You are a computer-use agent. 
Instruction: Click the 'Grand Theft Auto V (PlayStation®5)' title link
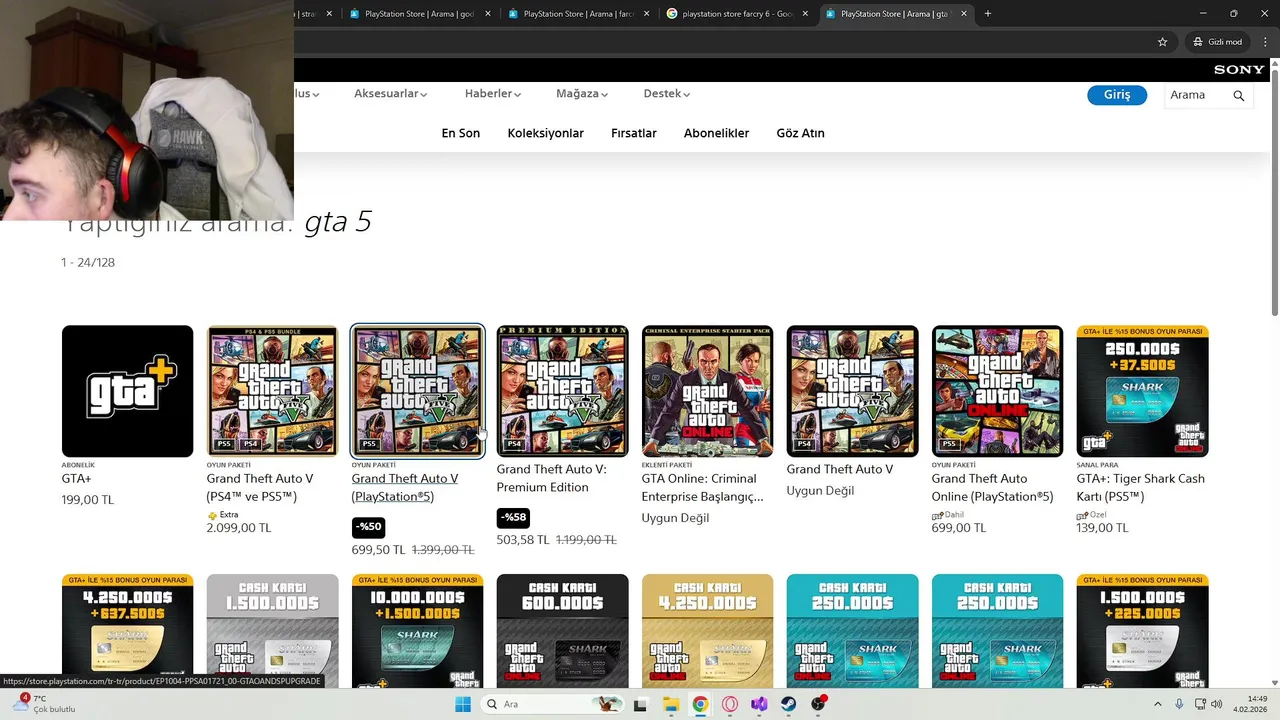(405, 487)
